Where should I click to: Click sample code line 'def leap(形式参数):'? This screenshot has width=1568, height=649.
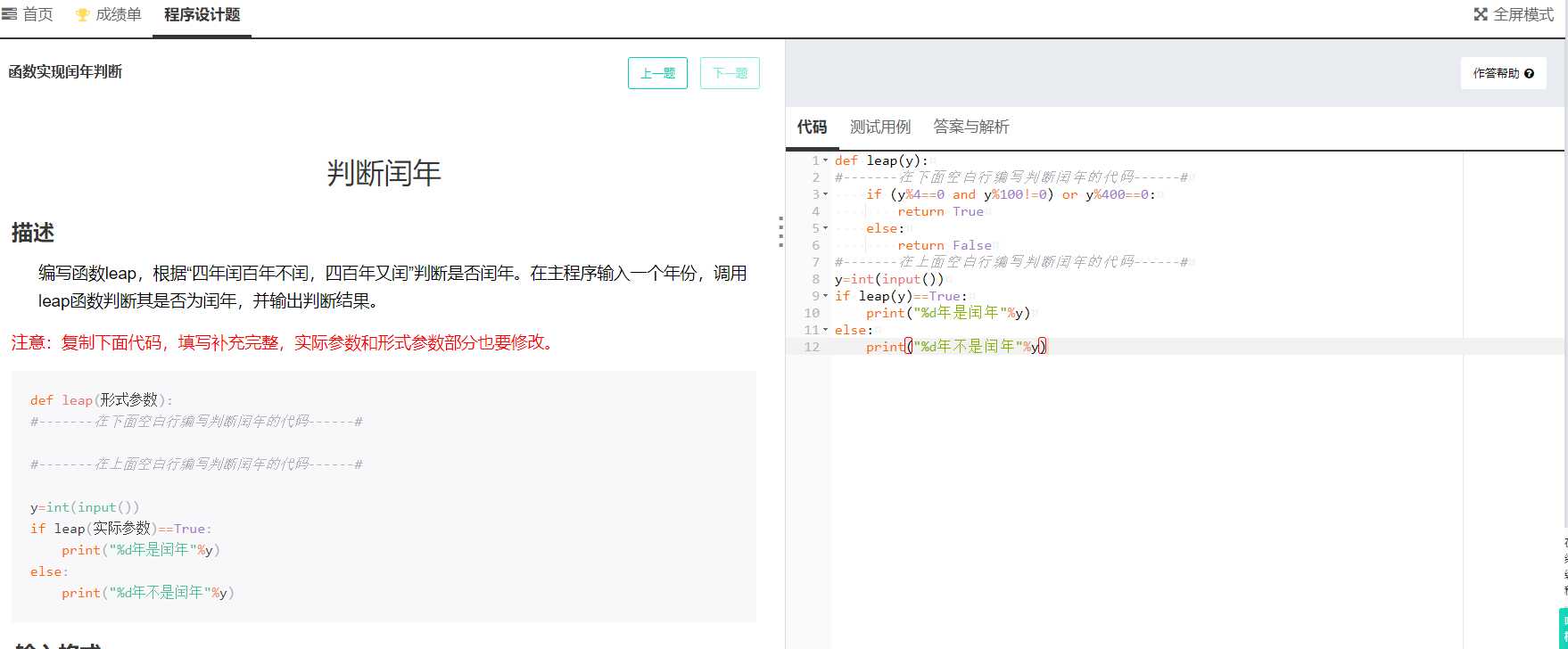pyautogui.click(x=102, y=400)
